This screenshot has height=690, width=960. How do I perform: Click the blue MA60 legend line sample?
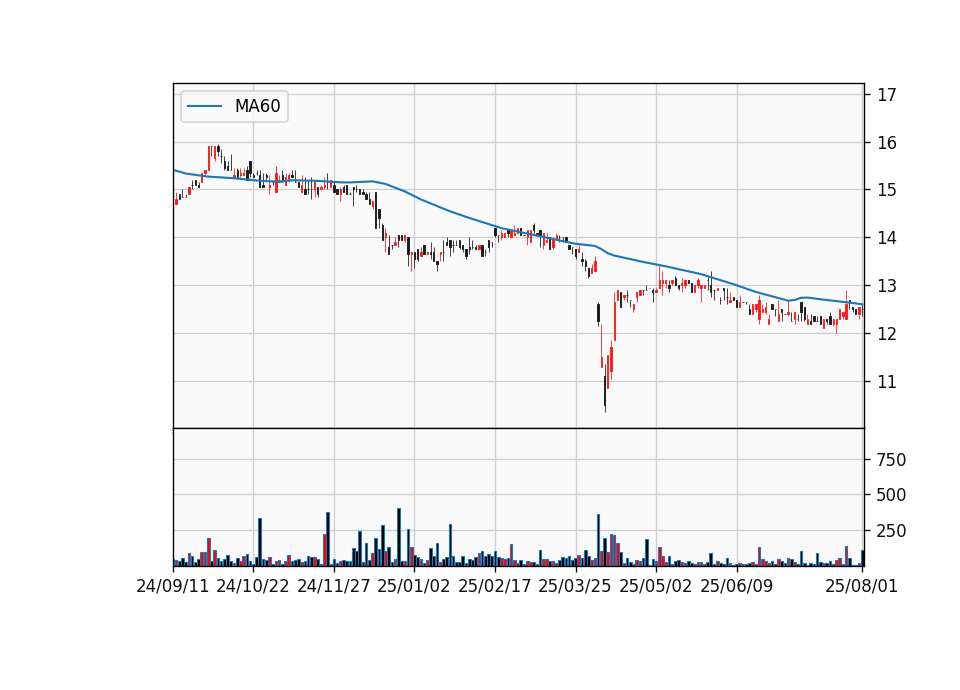tap(204, 107)
